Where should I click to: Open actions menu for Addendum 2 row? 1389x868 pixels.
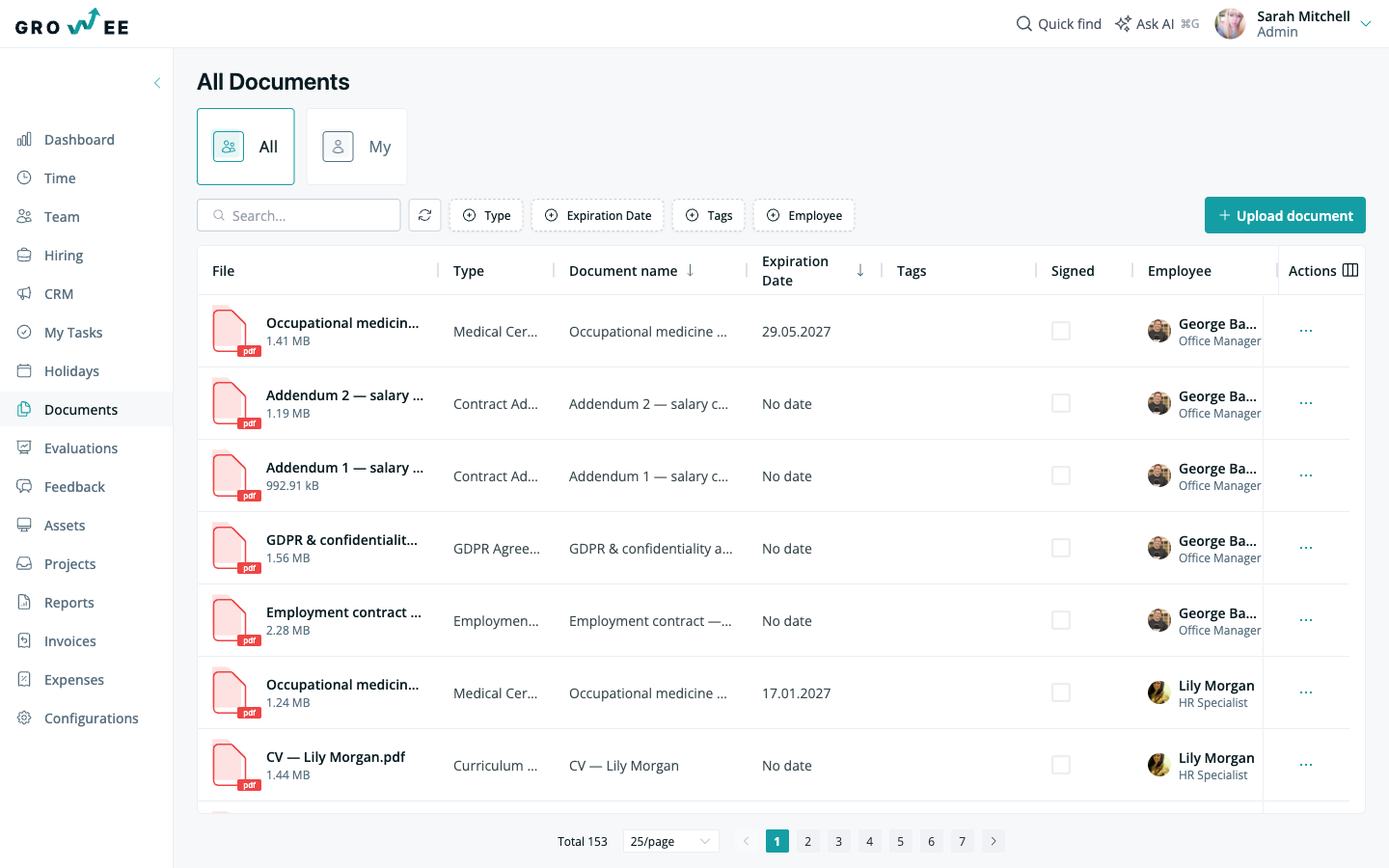(1306, 403)
